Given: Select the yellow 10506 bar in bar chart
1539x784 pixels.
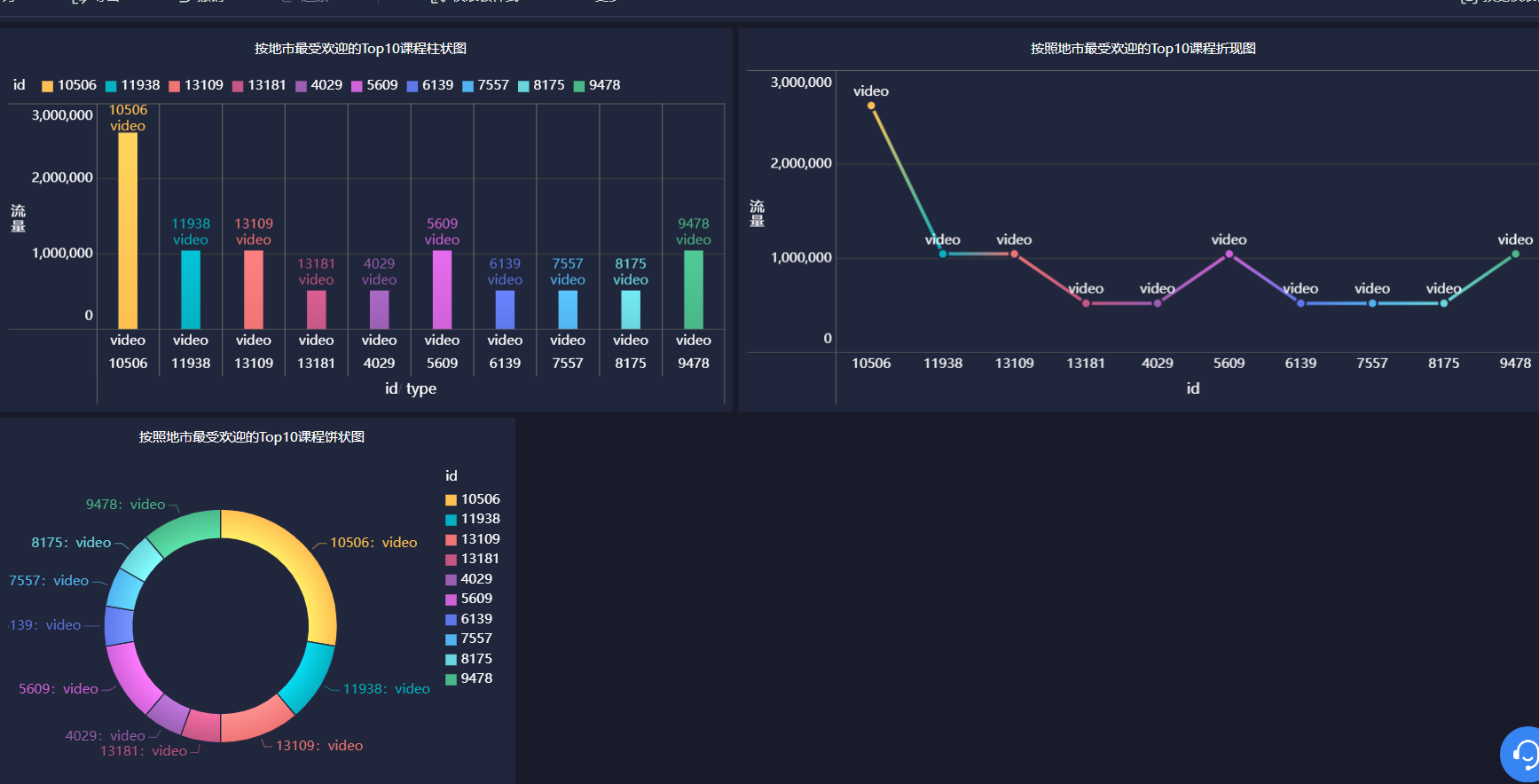Looking at the screenshot, I should 128,231.
